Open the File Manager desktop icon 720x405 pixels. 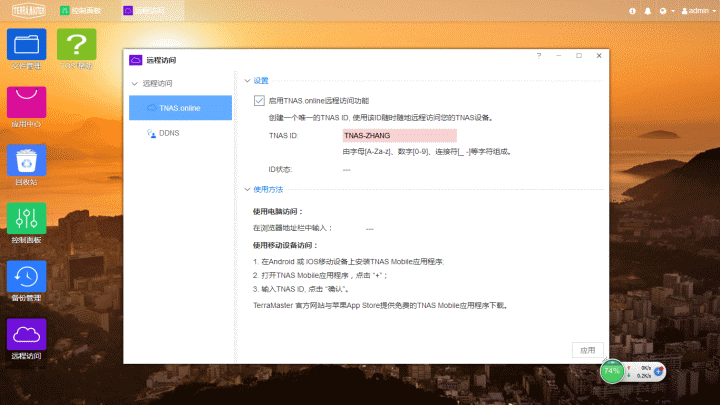pos(27,45)
